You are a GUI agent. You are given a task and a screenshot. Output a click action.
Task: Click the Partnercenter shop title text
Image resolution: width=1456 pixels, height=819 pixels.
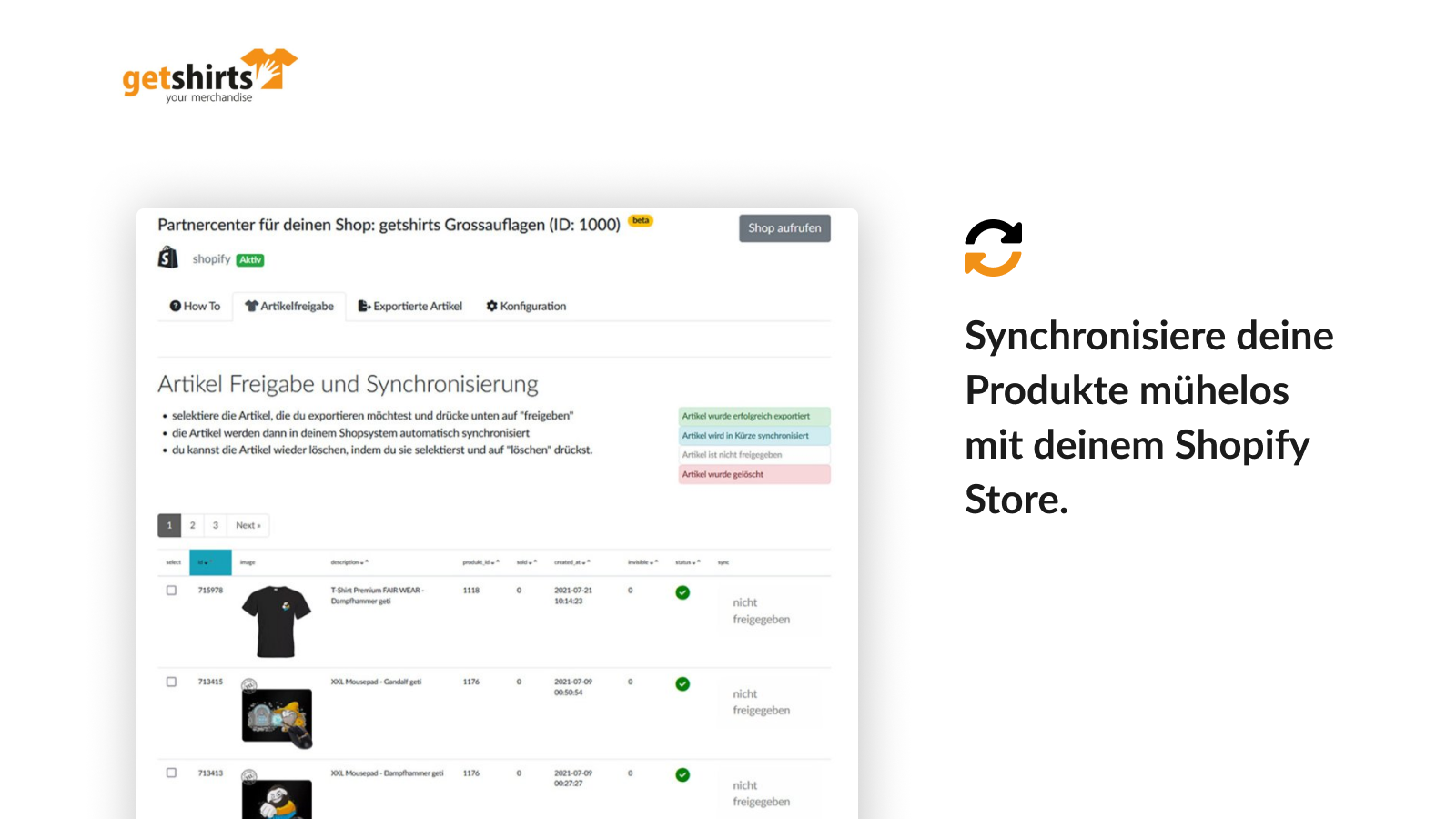[389, 225]
